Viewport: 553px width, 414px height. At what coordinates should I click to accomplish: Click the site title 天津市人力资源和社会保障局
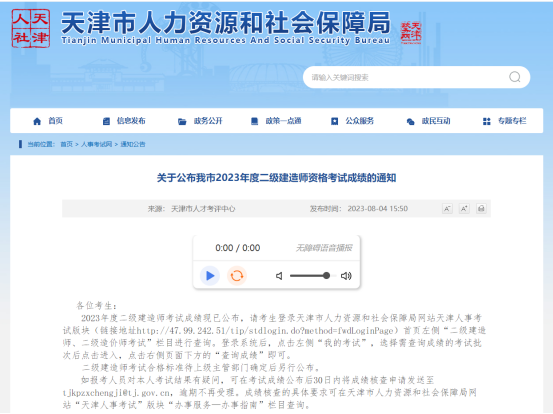point(226,23)
